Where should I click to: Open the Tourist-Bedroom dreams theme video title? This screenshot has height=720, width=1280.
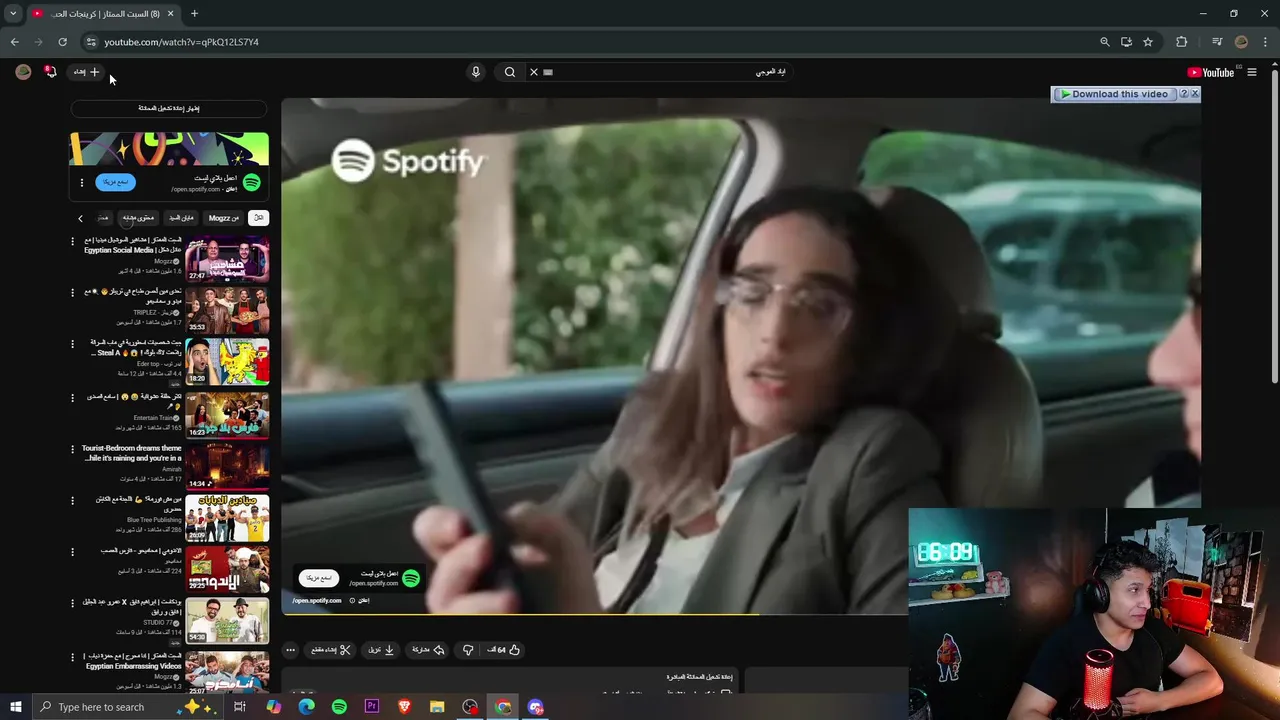click(131, 453)
